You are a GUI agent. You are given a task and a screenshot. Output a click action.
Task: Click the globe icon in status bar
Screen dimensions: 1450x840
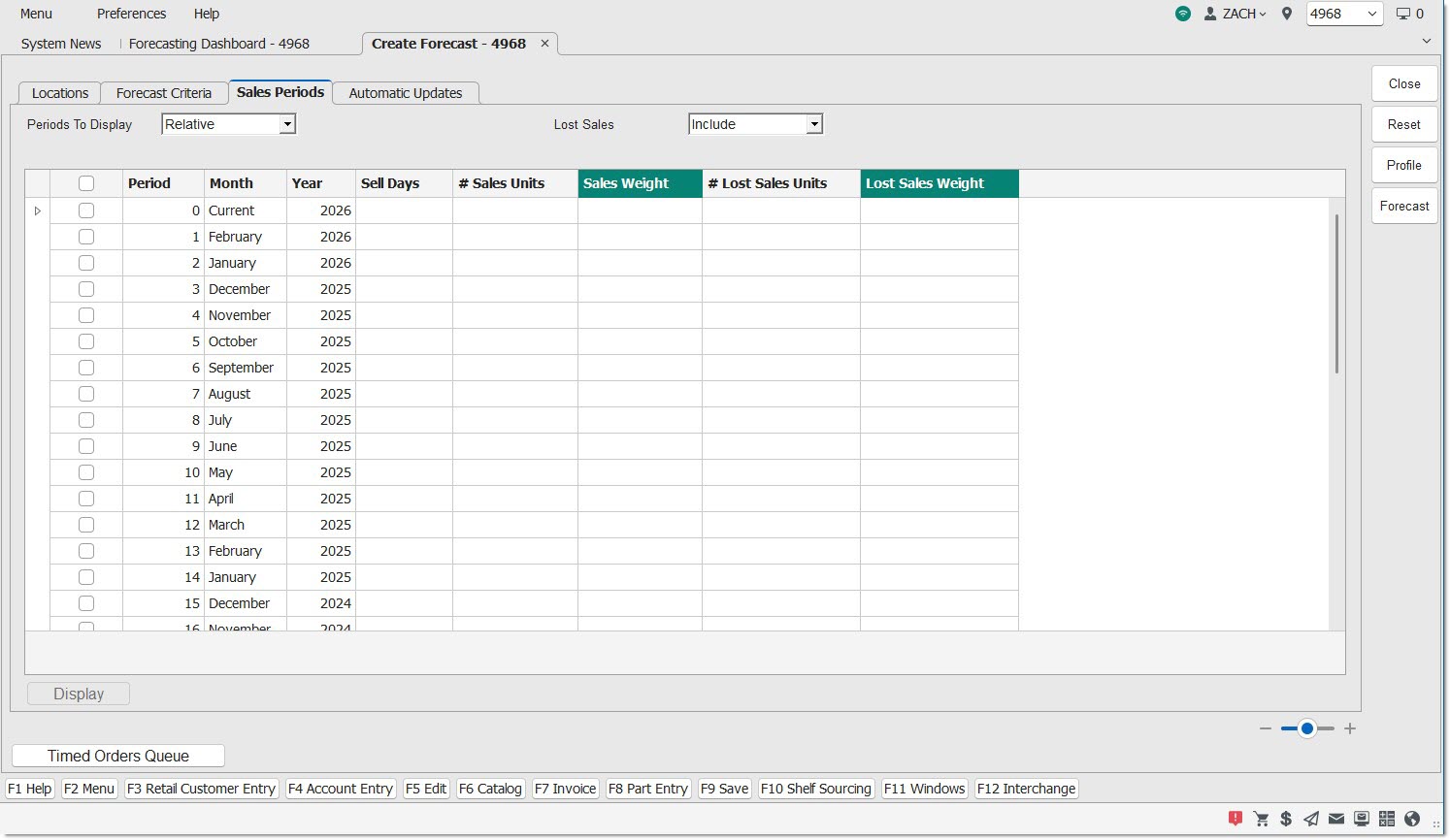pos(1412,819)
